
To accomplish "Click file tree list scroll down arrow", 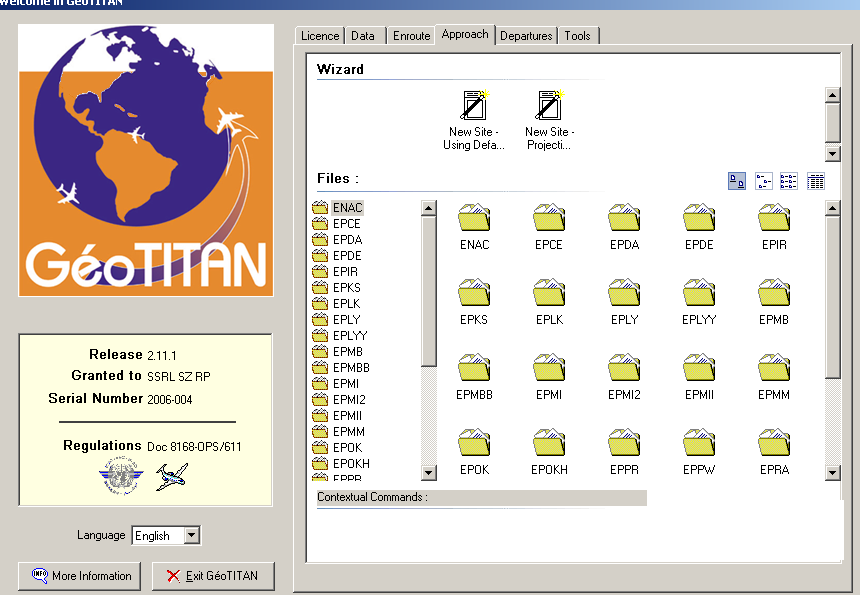I will (x=428, y=472).
